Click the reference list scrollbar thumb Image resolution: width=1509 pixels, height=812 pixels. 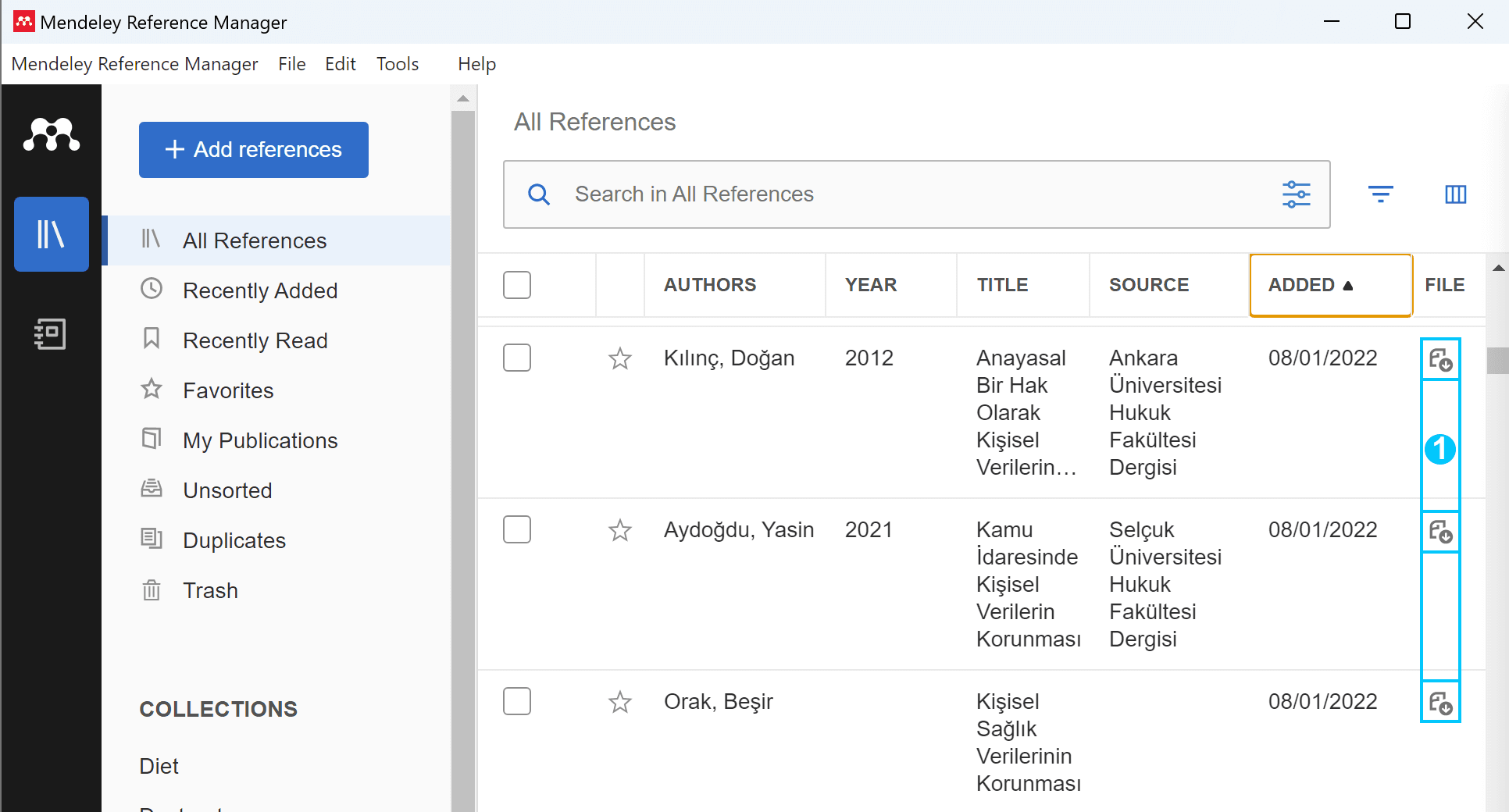tap(1498, 361)
